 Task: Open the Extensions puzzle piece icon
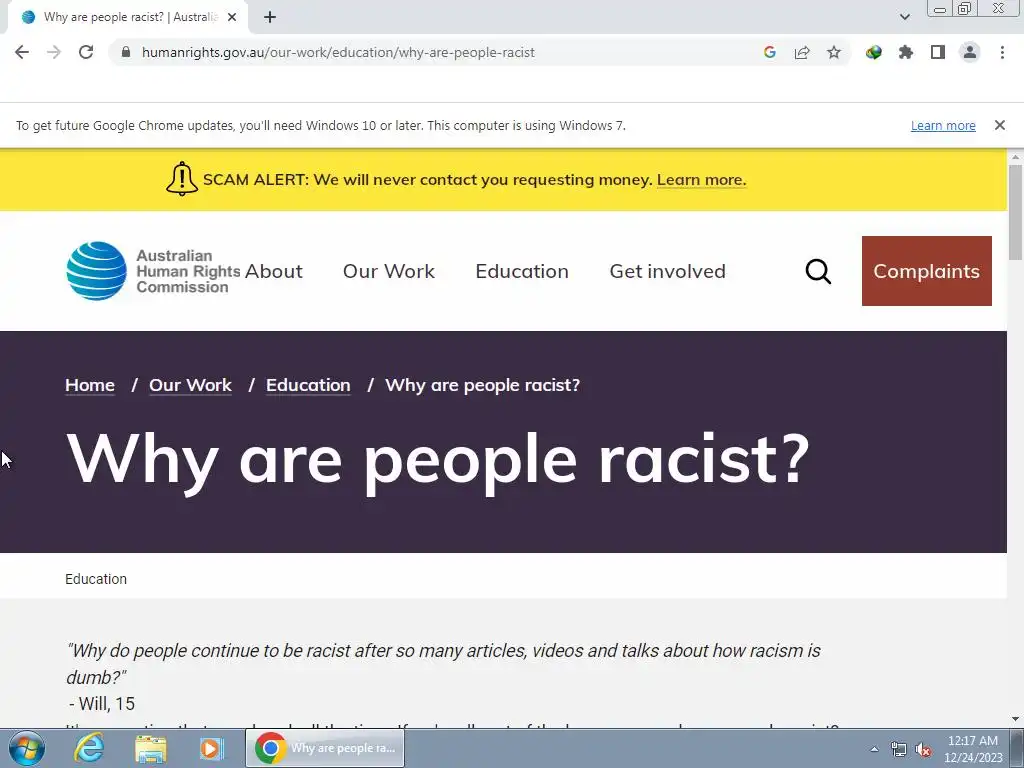pos(906,52)
